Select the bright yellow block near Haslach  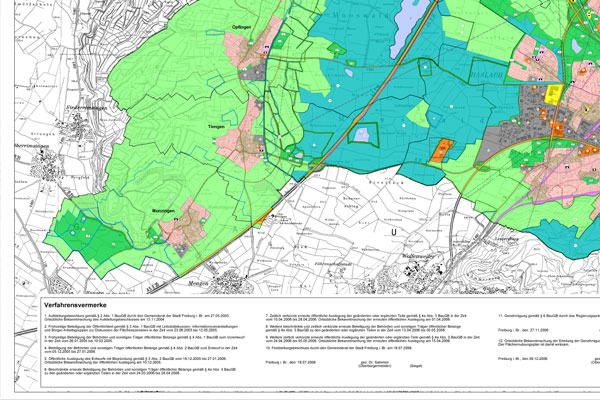552,94
